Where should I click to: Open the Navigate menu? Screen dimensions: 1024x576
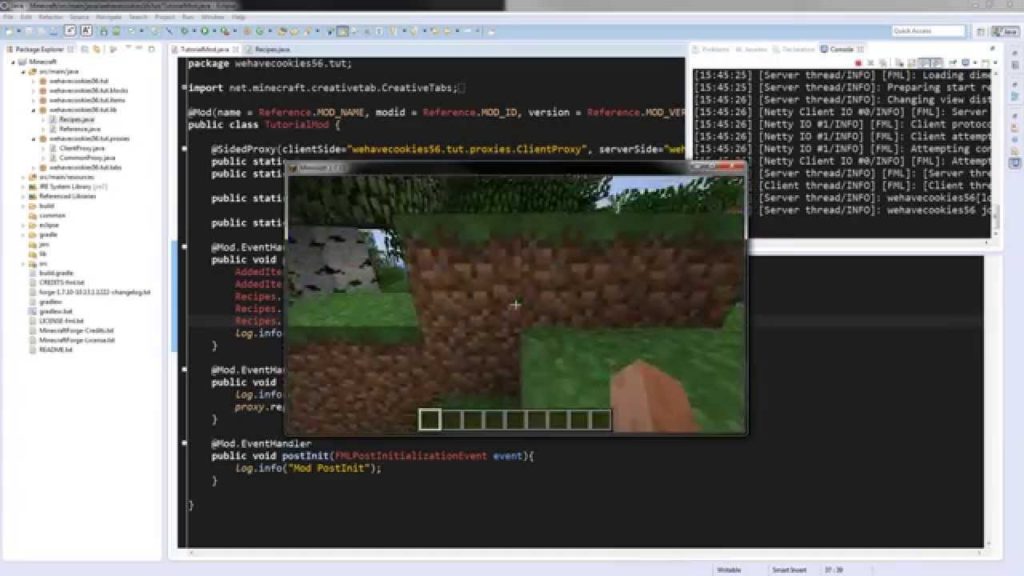(109, 17)
